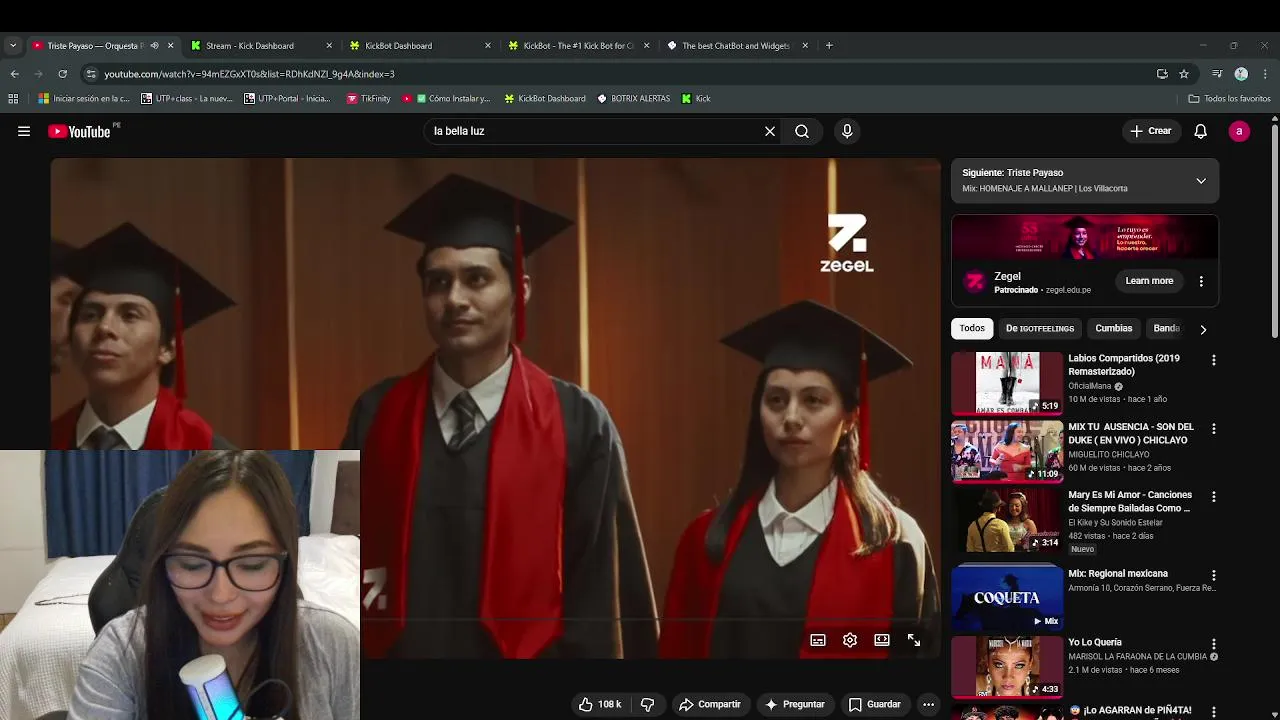This screenshot has height=720, width=1280.
Task: Open media controls icon in Chrome toolbar
Action: pyautogui.click(x=1217, y=74)
